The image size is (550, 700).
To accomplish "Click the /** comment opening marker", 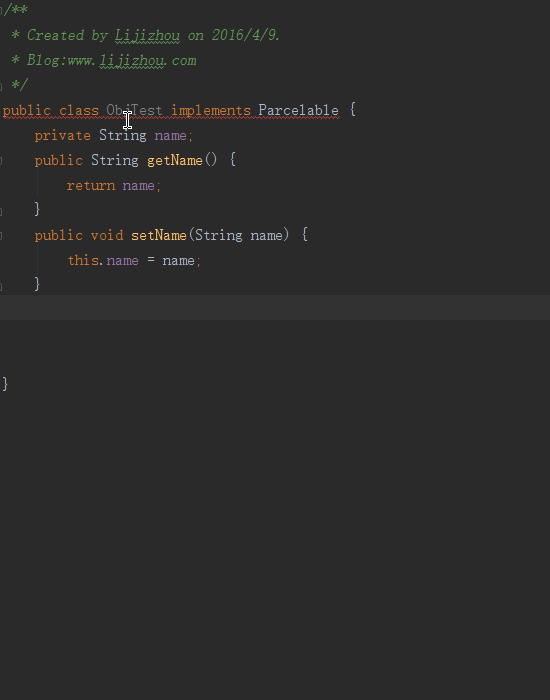I will click(16, 10).
